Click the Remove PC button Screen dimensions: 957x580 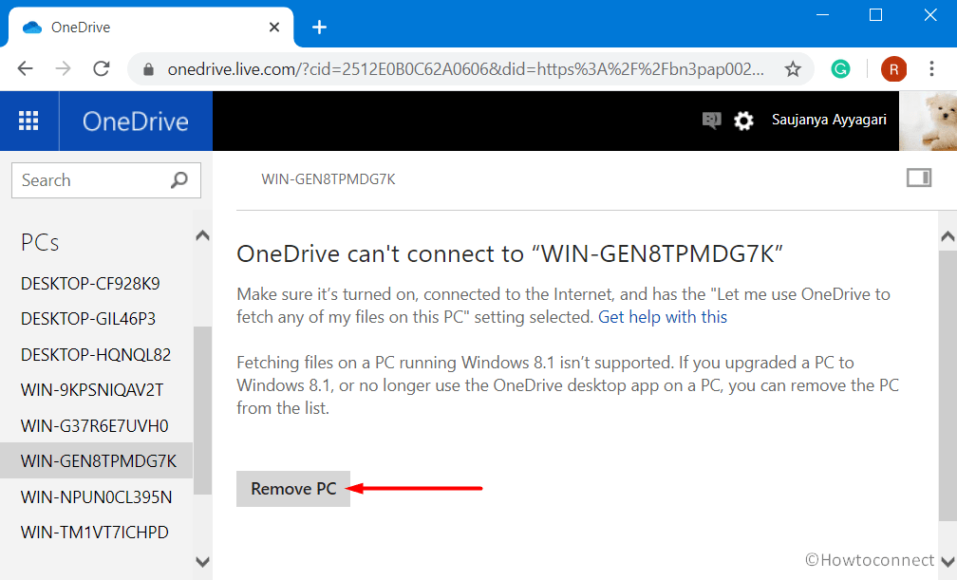click(x=294, y=488)
